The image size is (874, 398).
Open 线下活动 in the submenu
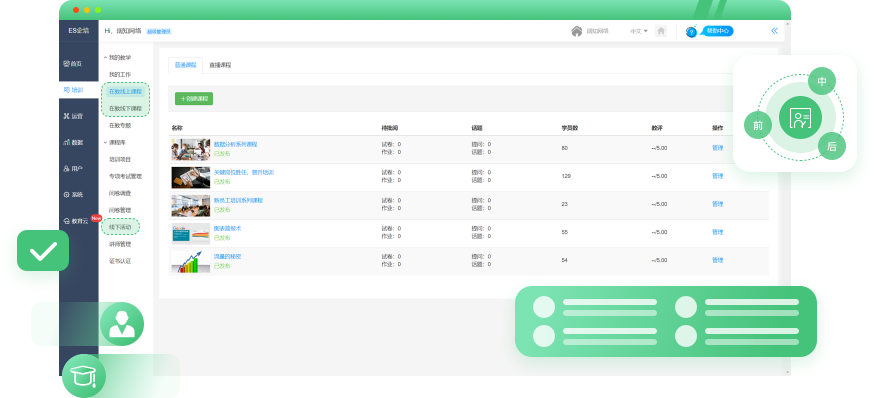click(120, 227)
